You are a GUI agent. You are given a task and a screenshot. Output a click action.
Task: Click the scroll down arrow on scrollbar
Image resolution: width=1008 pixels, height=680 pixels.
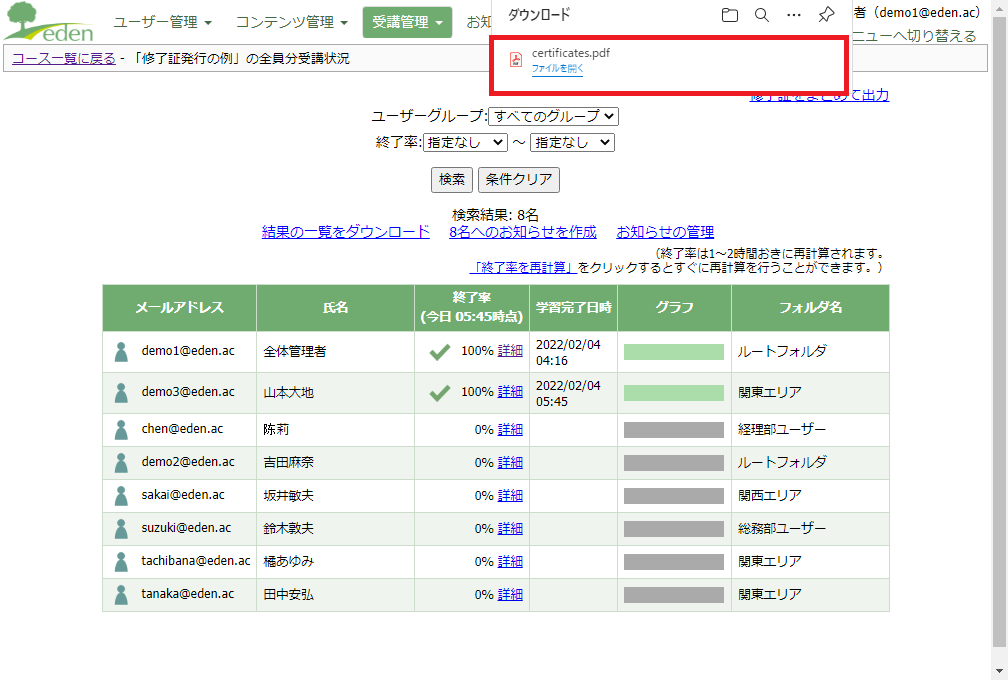coord(999,671)
